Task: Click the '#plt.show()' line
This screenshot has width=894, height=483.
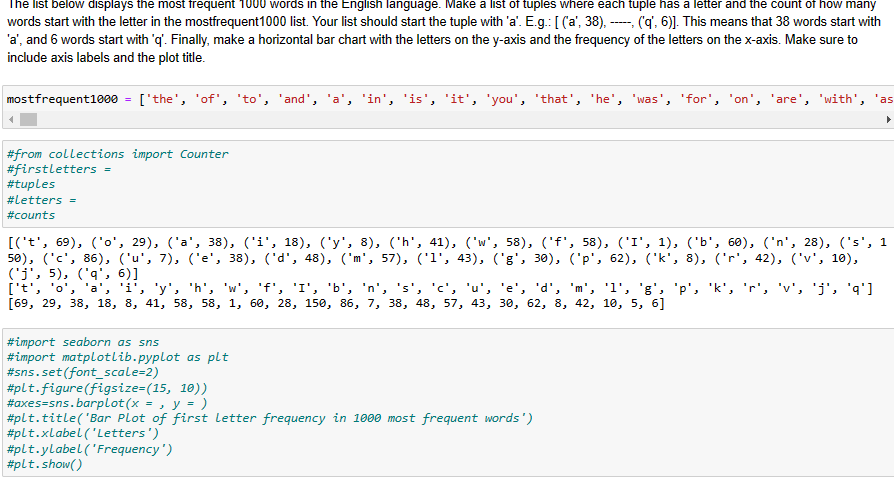Action: coord(44,464)
